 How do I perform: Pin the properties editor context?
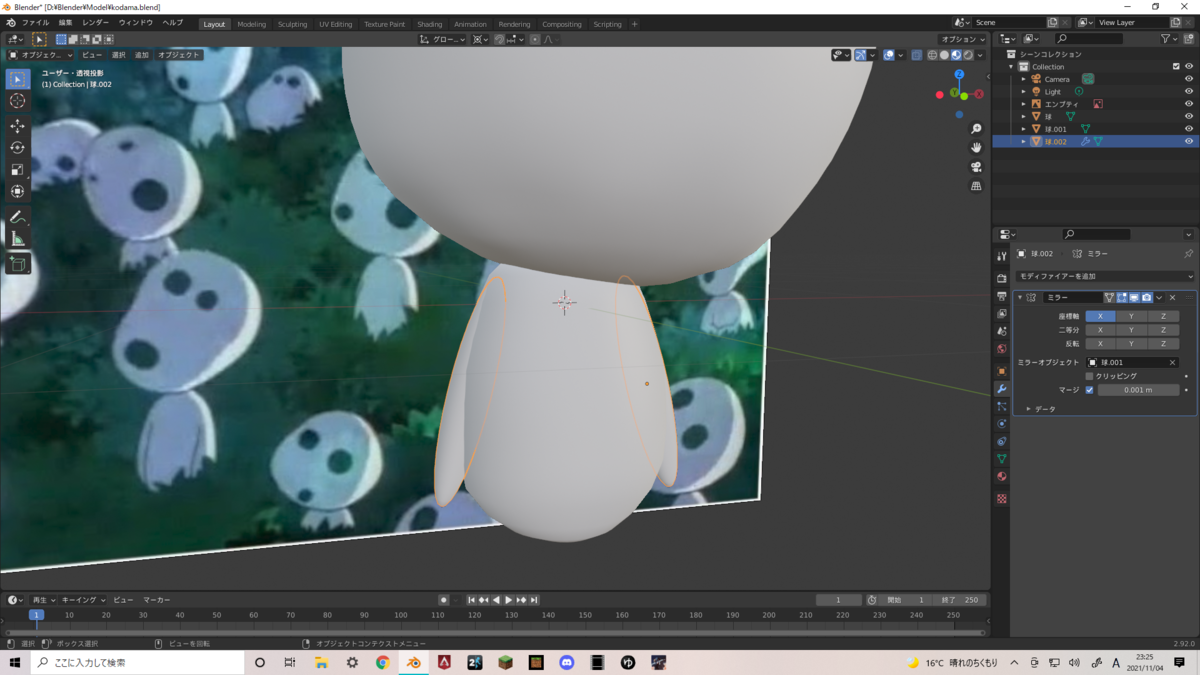click(1188, 254)
